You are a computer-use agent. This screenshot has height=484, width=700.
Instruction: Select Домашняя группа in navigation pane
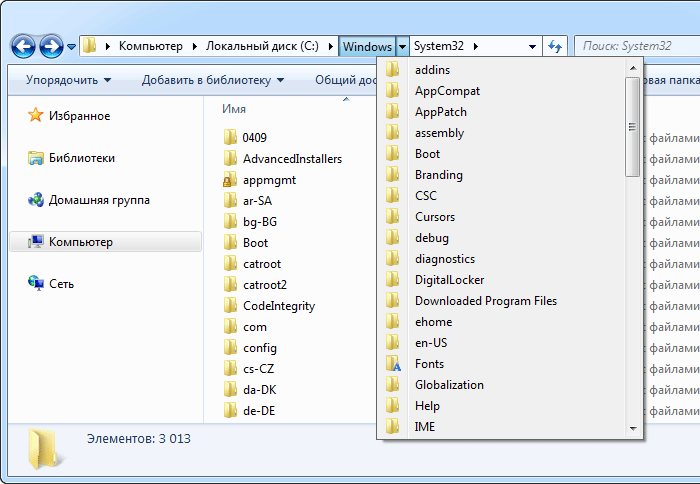pyautogui.click(x=88, y=200)
